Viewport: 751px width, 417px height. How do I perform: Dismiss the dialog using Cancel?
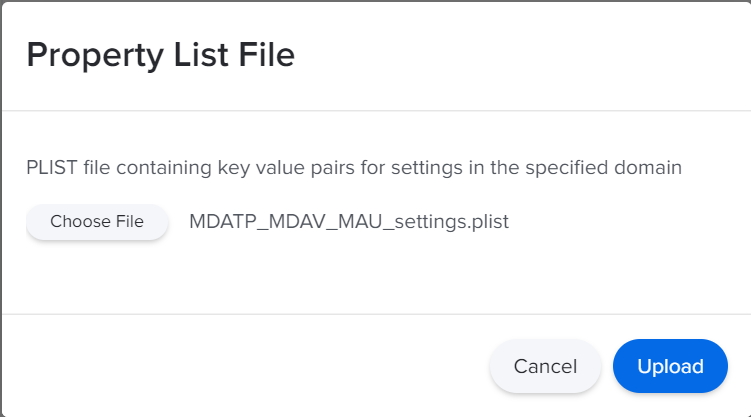pos(545,366)
